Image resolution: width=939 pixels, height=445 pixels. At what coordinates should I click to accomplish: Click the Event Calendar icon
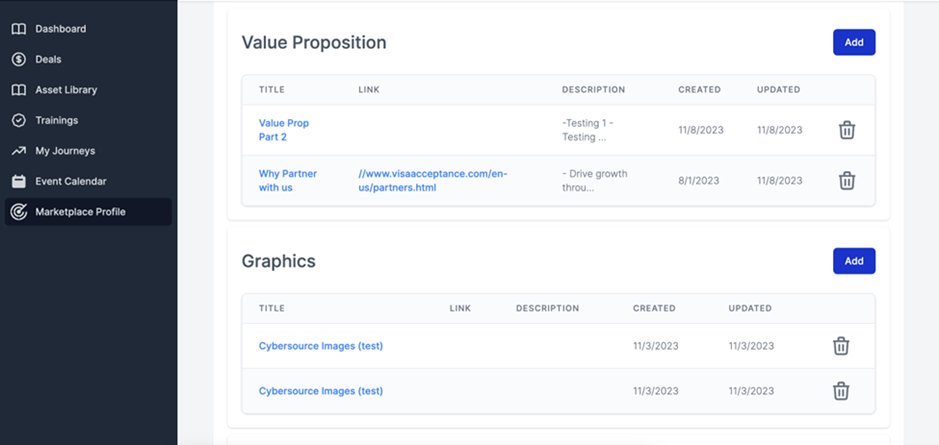point(19,181)
